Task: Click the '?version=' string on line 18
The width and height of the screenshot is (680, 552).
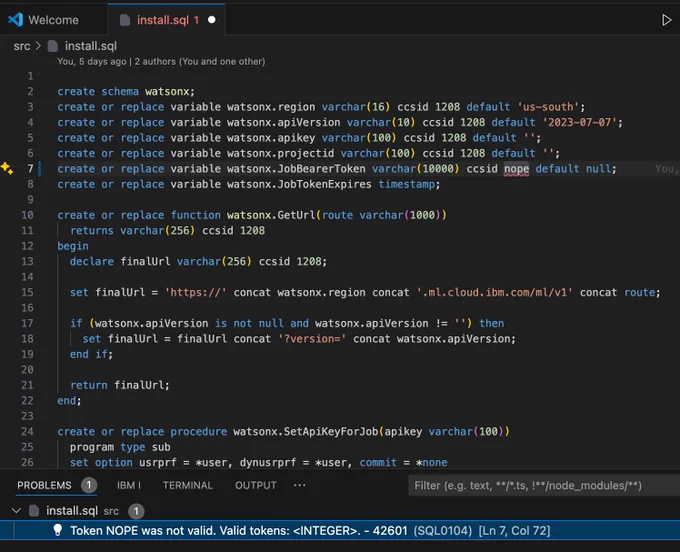Action: coord(312,339)
